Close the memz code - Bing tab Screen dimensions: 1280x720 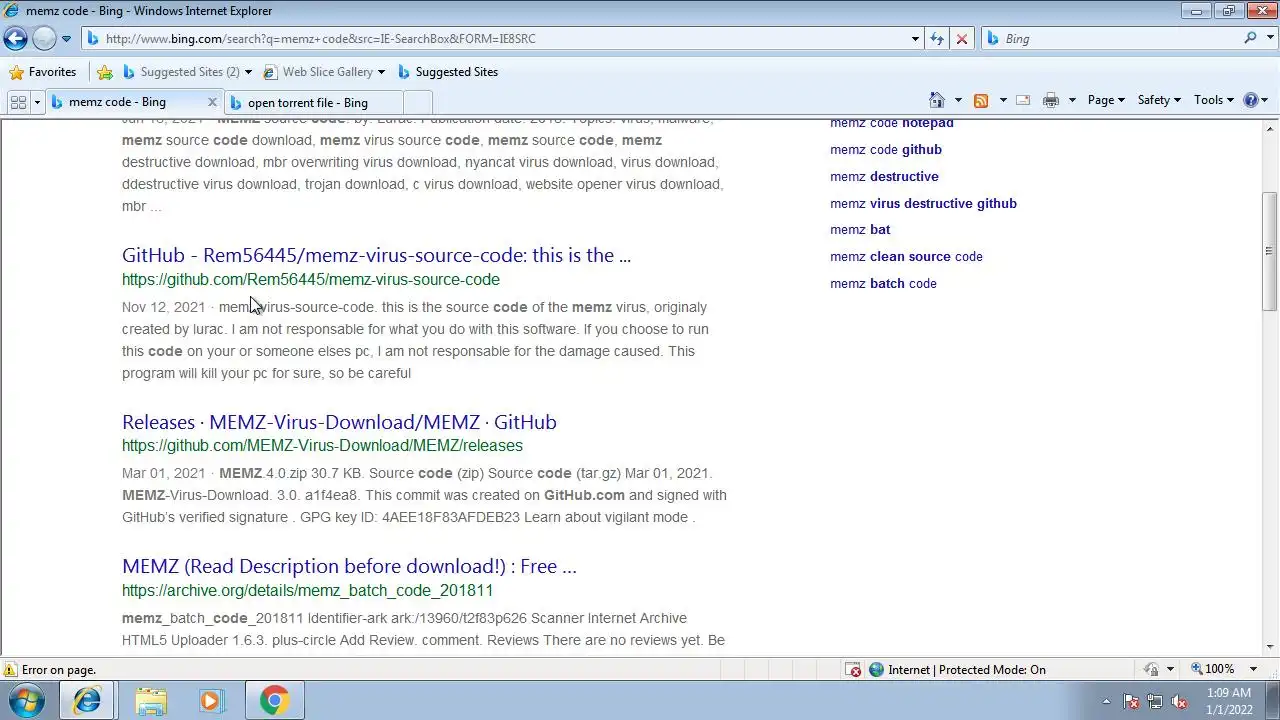[x=212, y=102]
